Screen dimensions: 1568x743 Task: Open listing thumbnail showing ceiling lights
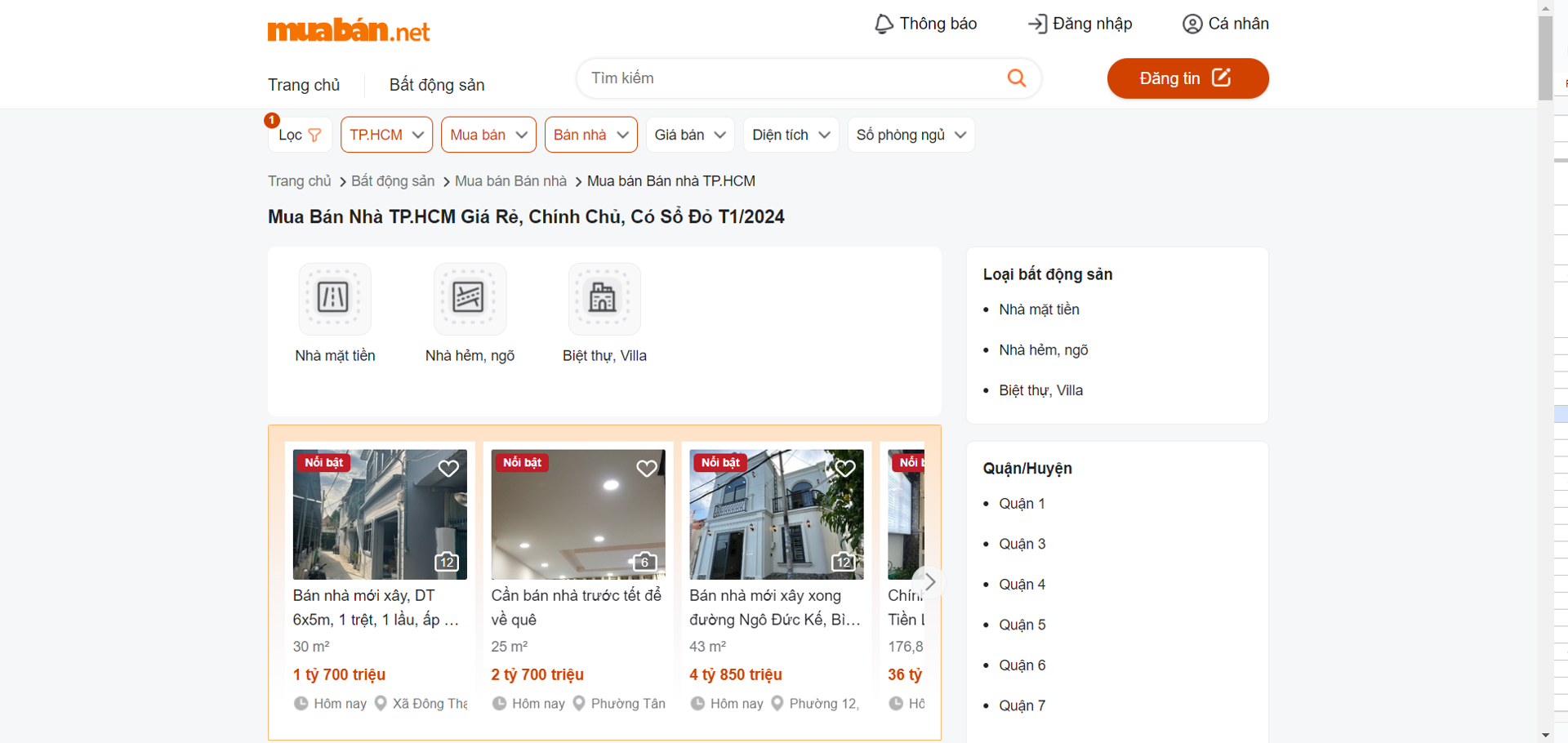point(578,514)
